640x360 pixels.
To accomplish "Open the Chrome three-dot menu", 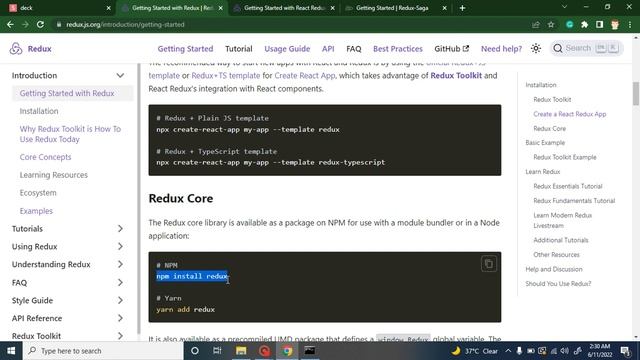I will coord(630,24).
